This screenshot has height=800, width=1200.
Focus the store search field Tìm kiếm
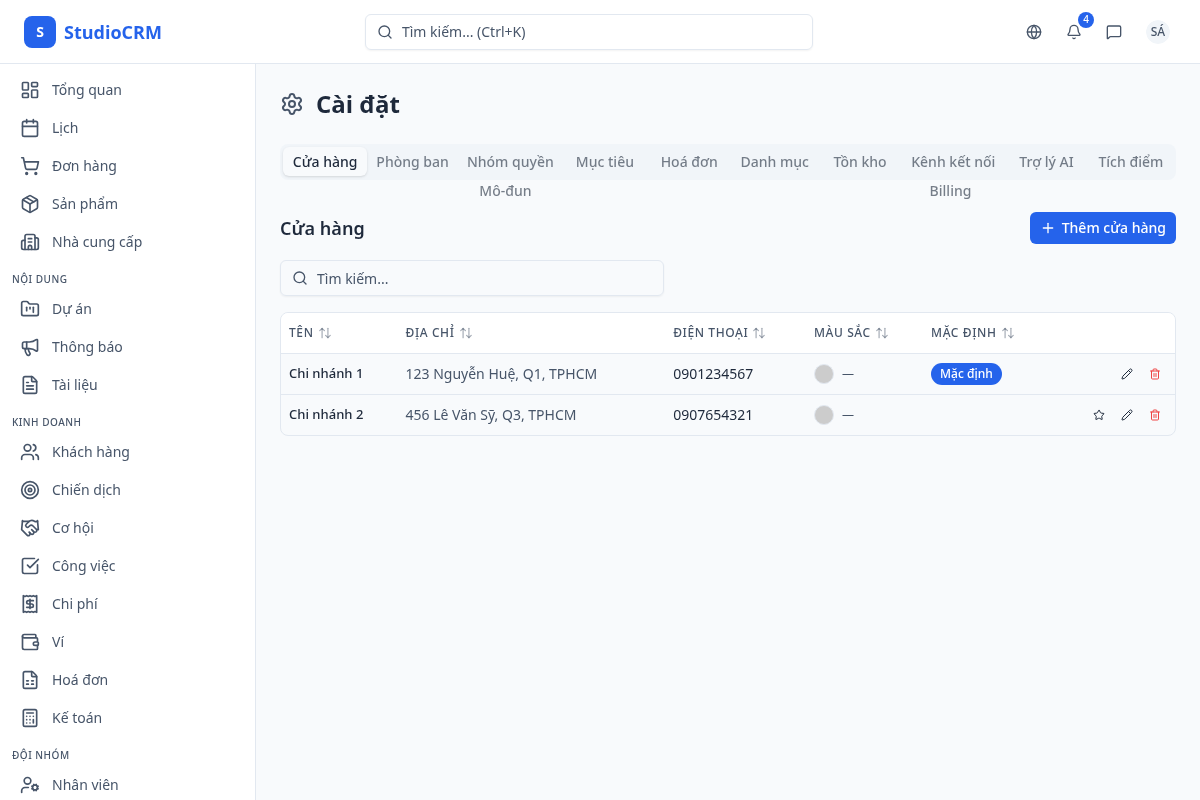(x=472, y=278)
